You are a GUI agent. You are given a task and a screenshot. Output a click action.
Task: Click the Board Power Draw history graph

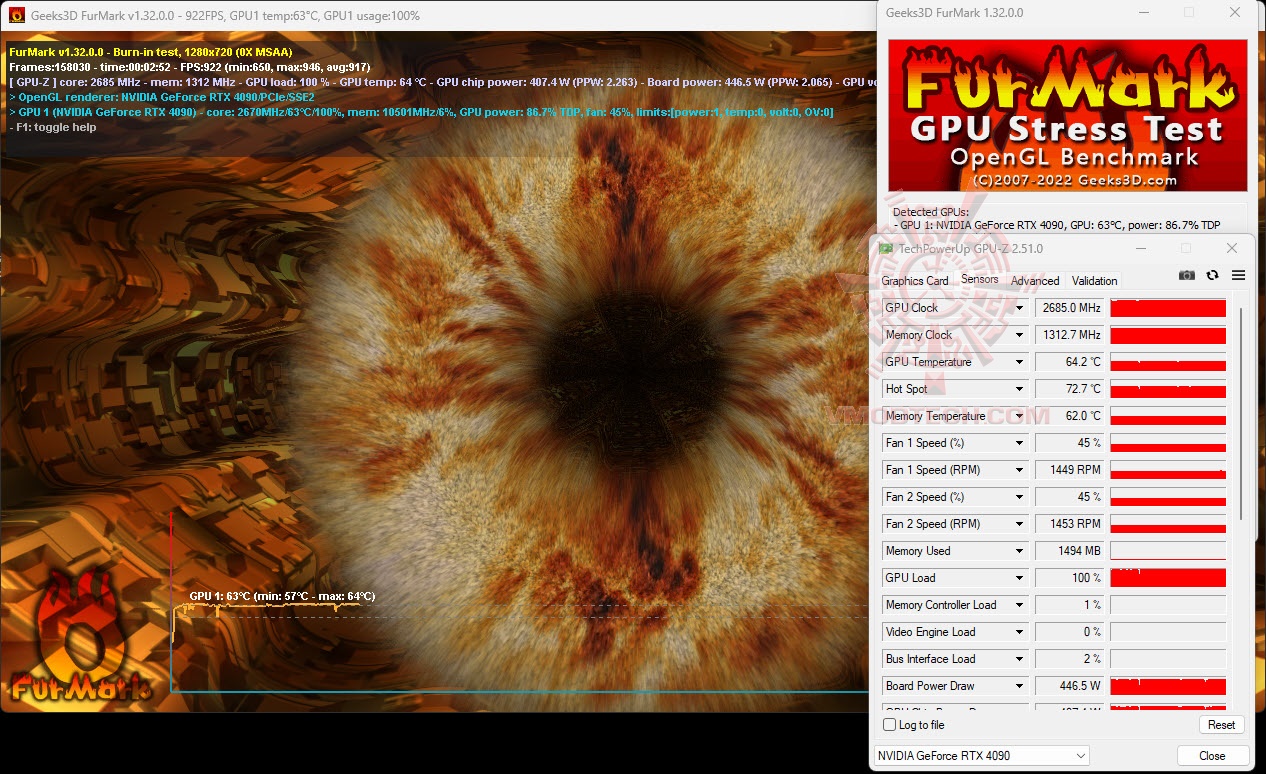(x=1168, y=686)
